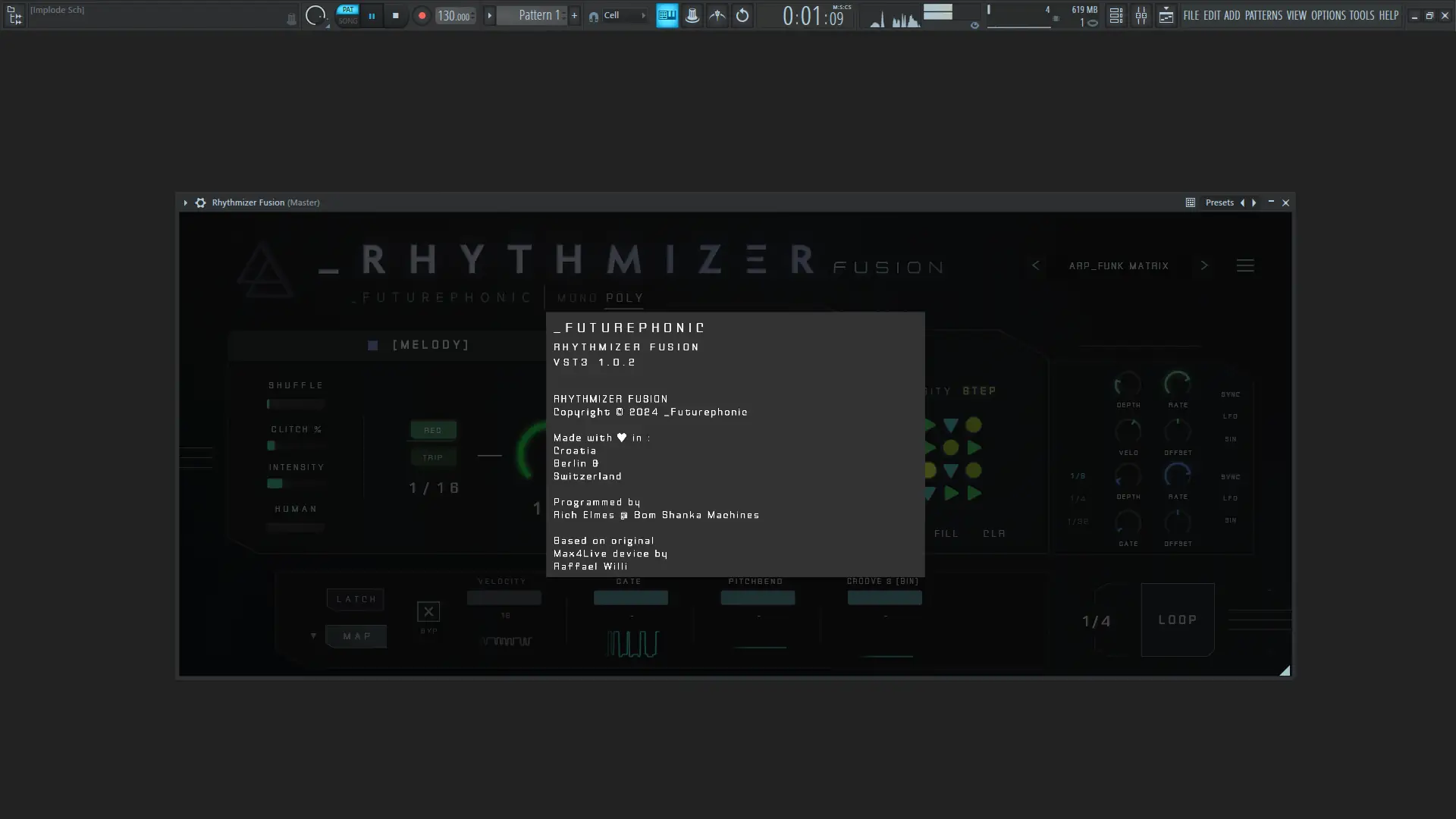Open plugin settings gear icon for Rhythmizer Fusion
1456x819 pixels.
coord(200,202)
